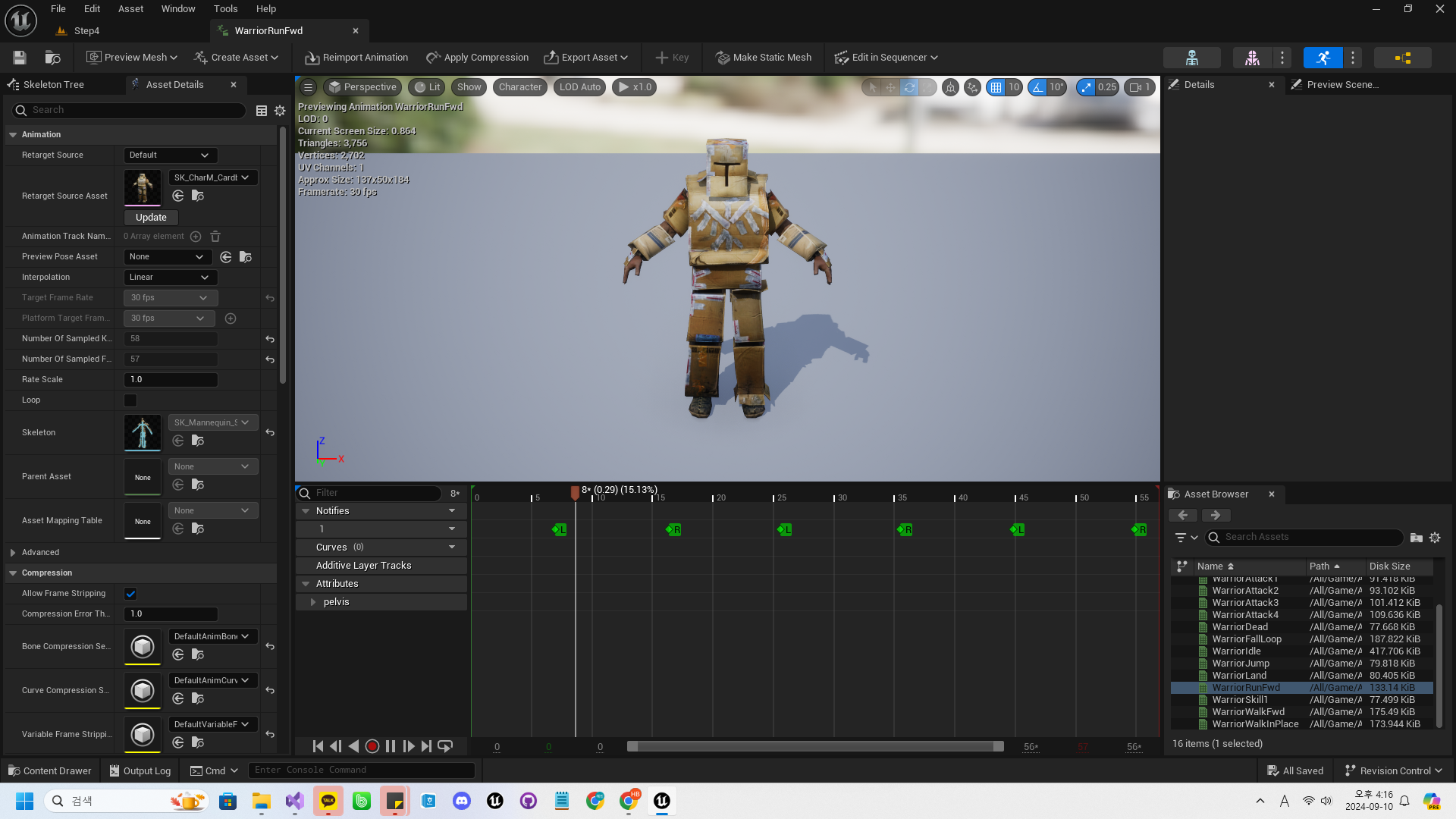Uncheck Allow Frame Stripping
The width and height of the screenshot is (1456, 819).
130,594
